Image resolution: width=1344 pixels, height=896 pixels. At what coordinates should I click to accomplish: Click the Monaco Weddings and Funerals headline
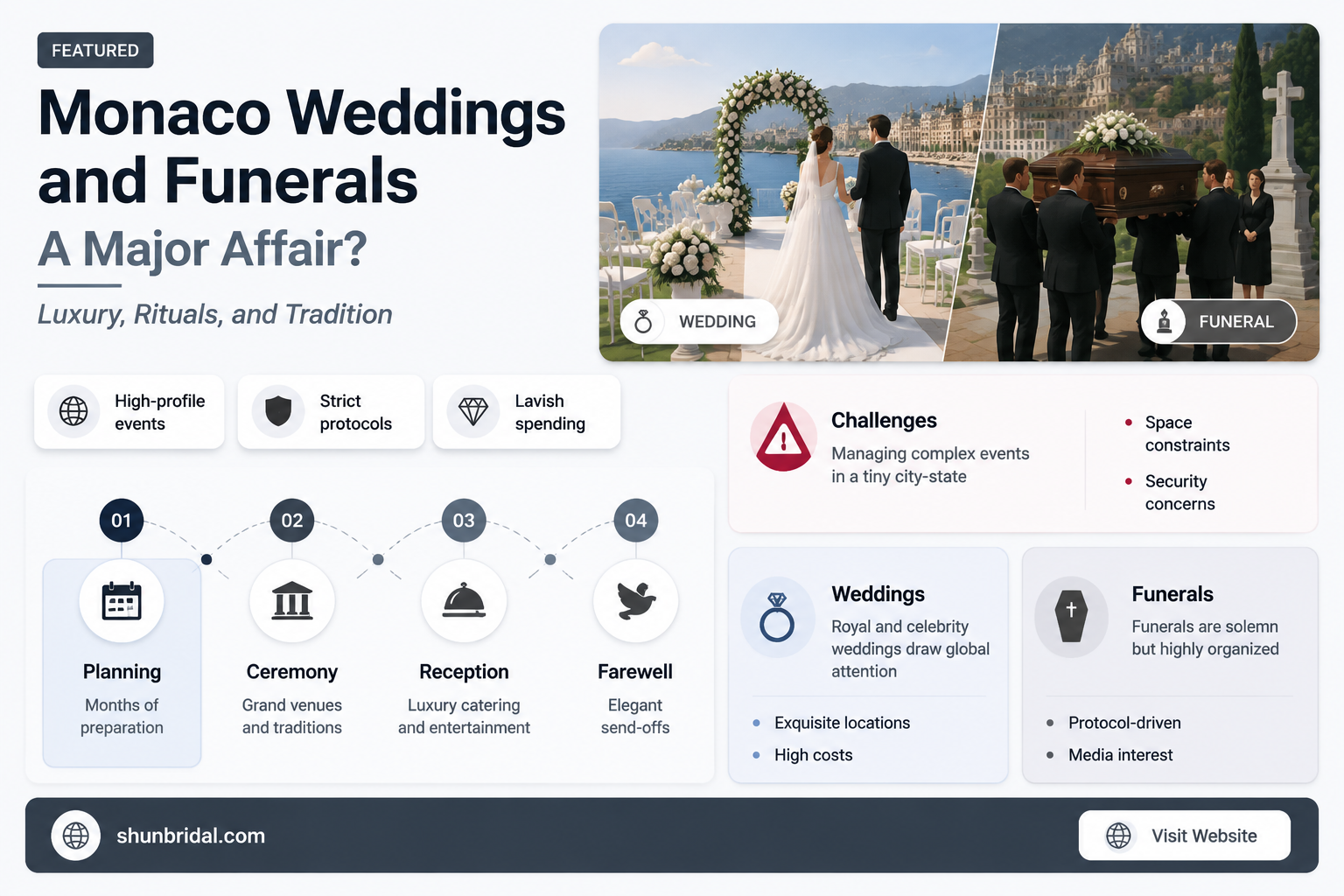coord(302,146)
